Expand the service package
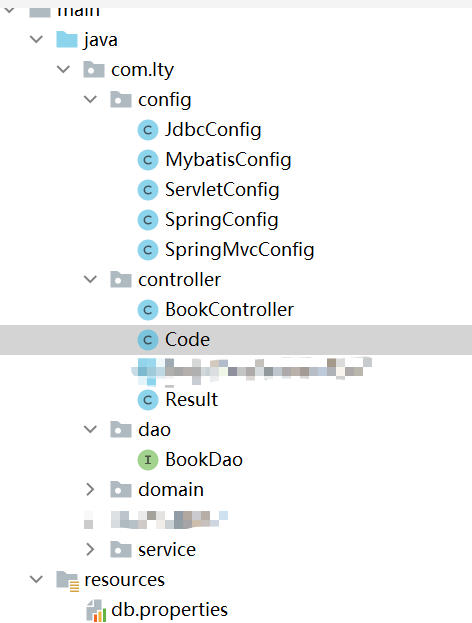The image size is (472, 623). (x=90, y=549)
